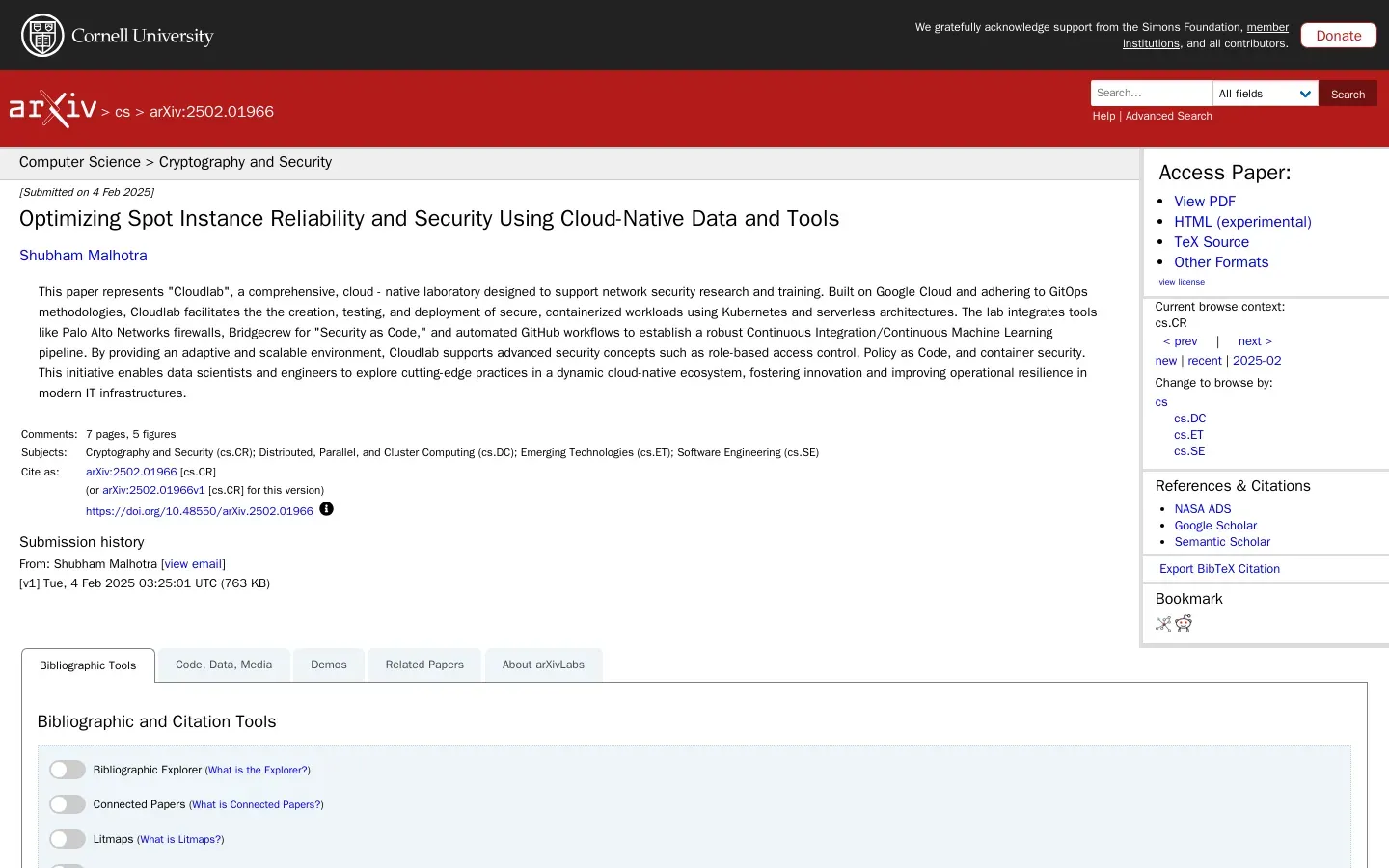Turn on the Litmaps toggle
1389x868 pixels.
[x=68, y=839]
